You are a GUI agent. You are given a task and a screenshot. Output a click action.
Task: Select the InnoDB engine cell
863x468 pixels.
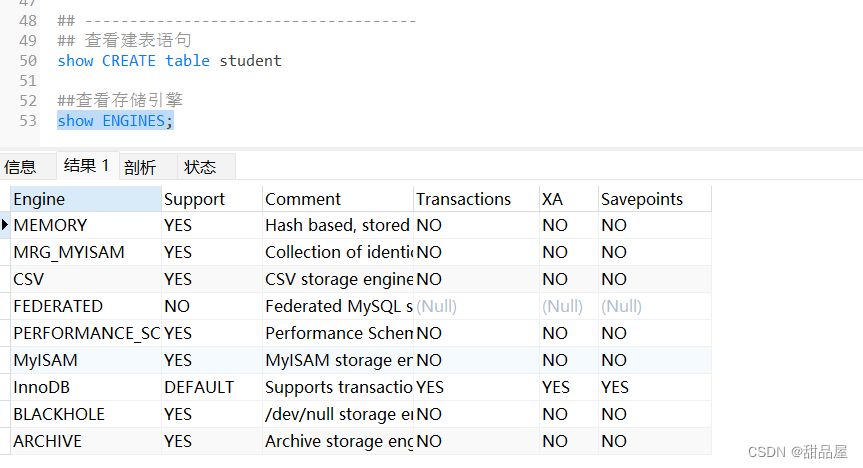tap(85, 387)
